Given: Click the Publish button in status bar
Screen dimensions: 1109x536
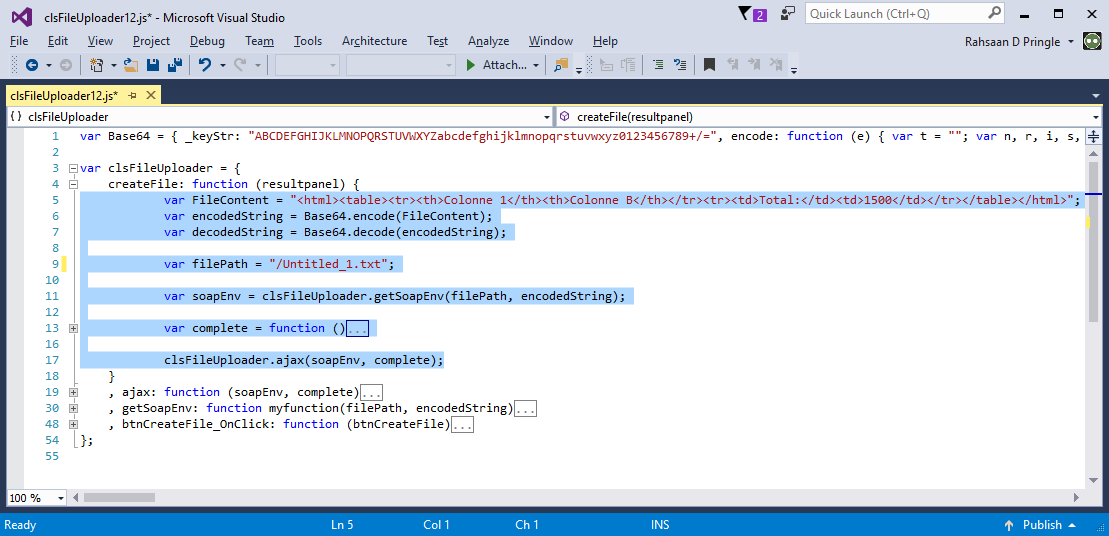Looking at the screenshot, I should [1041, 525].
